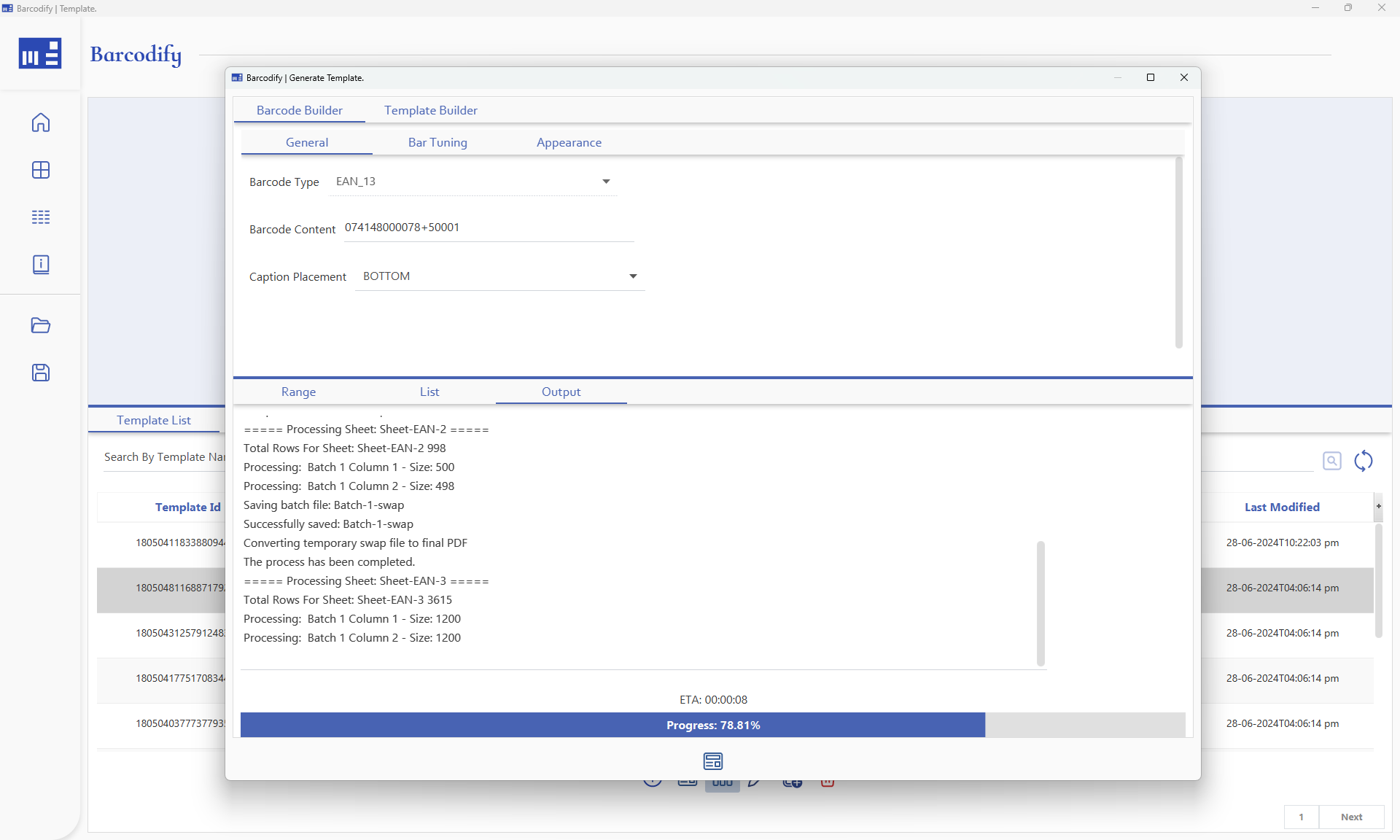Screen dimensions: 1400x840
Task: Open the list view from the sidebar
Action: point(41,217)
